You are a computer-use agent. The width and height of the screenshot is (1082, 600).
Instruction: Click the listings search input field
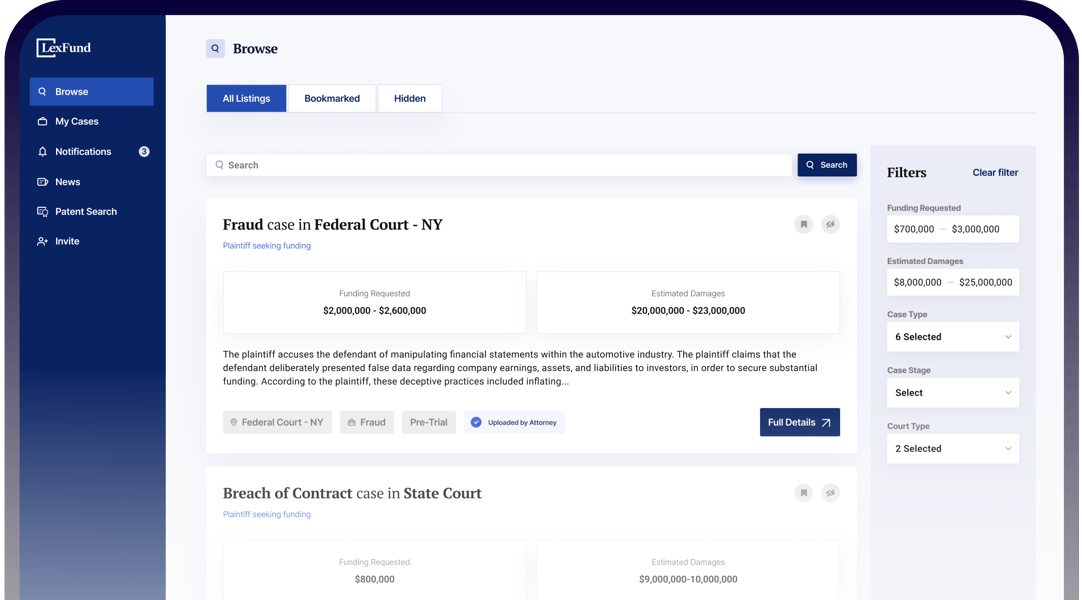500,165
